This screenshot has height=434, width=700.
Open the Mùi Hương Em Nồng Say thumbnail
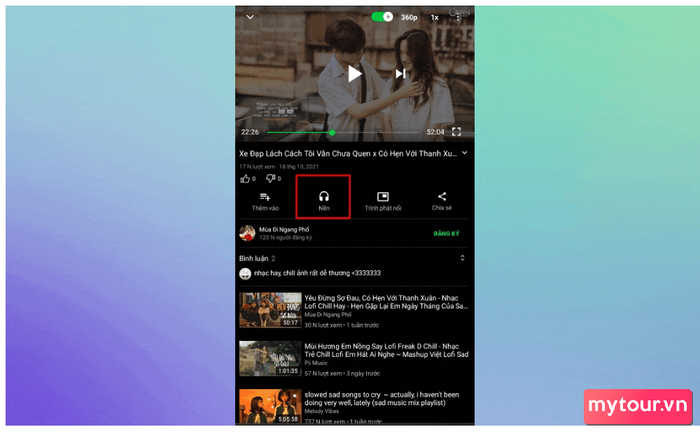271,358
